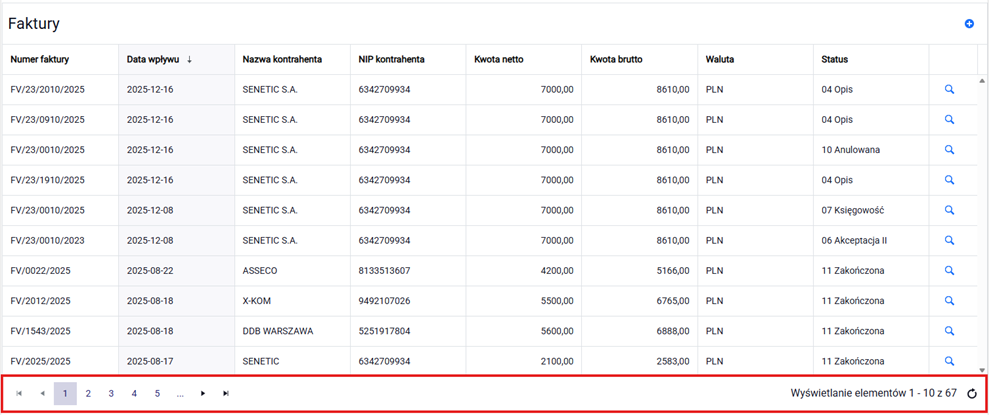Screen dimensions: 995x415
Task: Select invoice number FV/2012/2025
Action: [41, 301]
